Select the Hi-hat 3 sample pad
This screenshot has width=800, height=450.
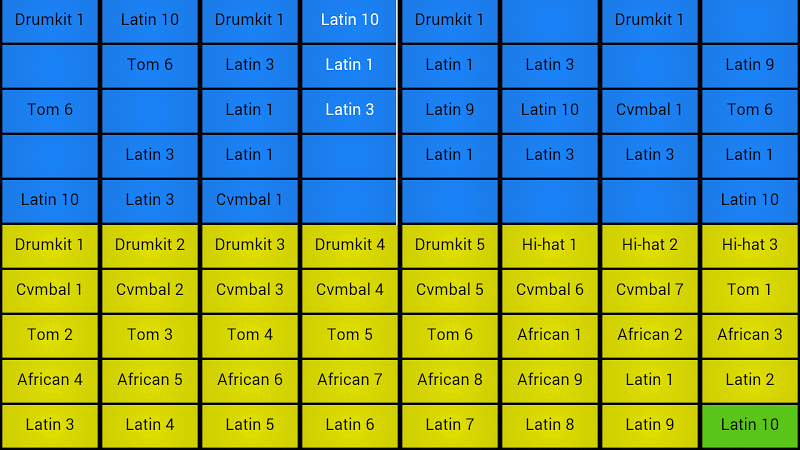[750, 245]
